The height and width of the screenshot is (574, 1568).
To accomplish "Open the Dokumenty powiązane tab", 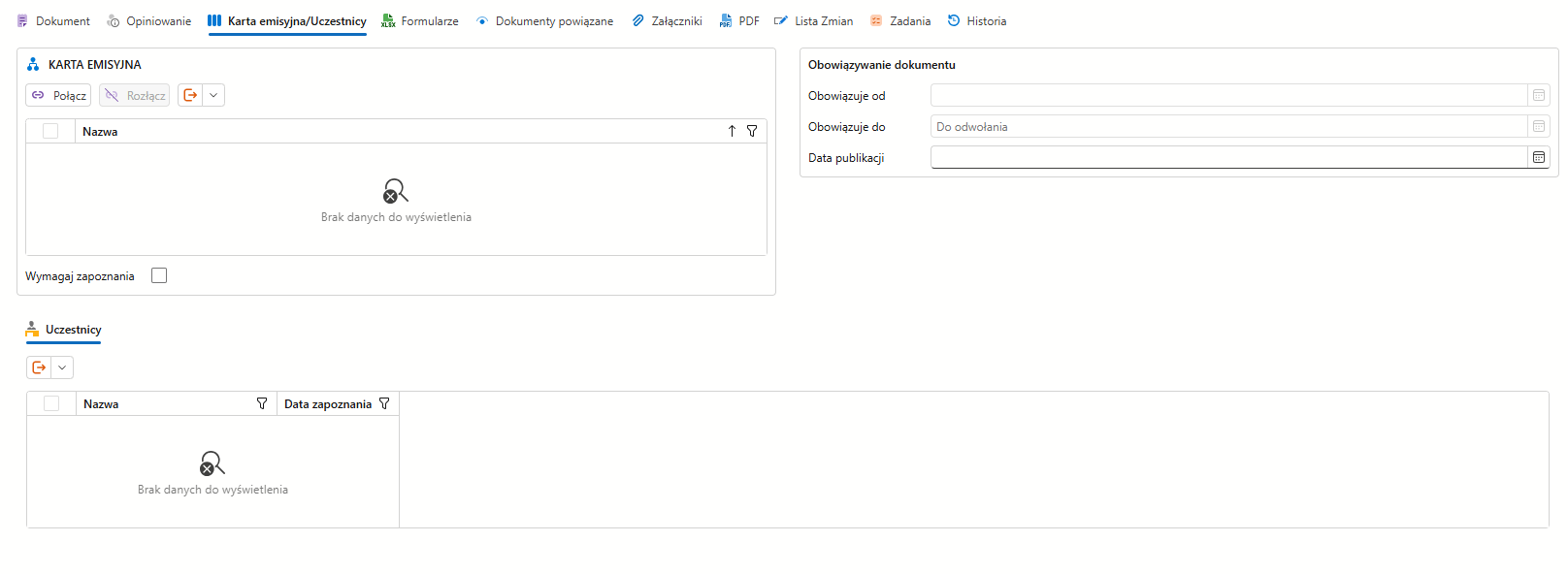I will click(x=544, y=20).
